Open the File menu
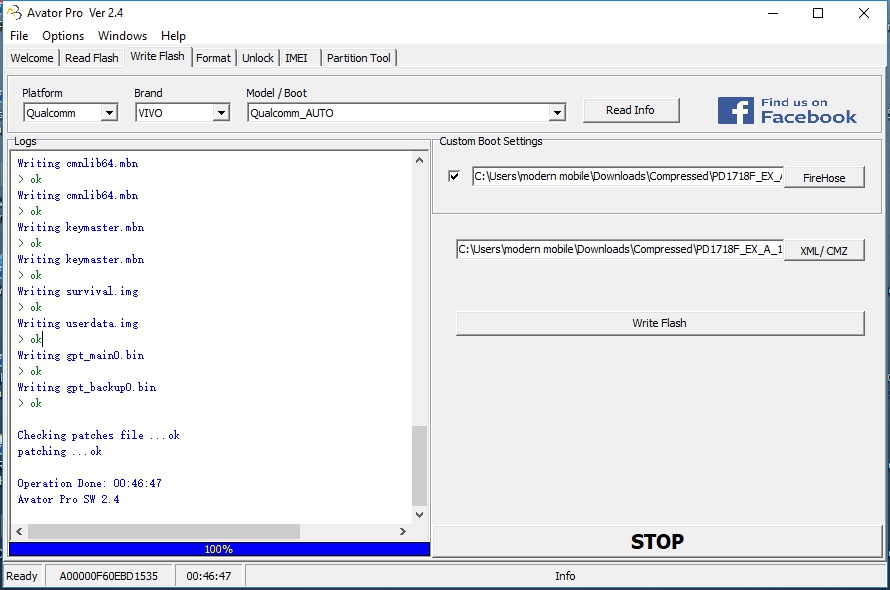The image size is (890, 590). tap(19, 36)
